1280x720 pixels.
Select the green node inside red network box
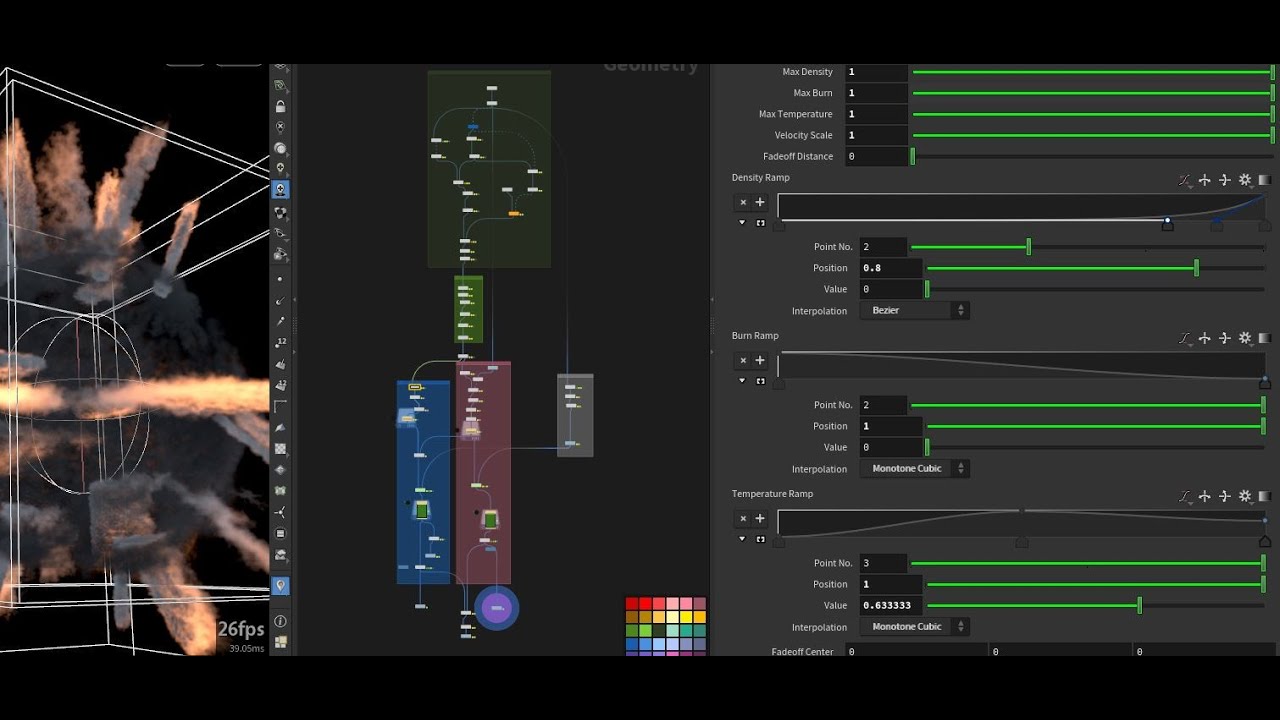tap(490, 520)
